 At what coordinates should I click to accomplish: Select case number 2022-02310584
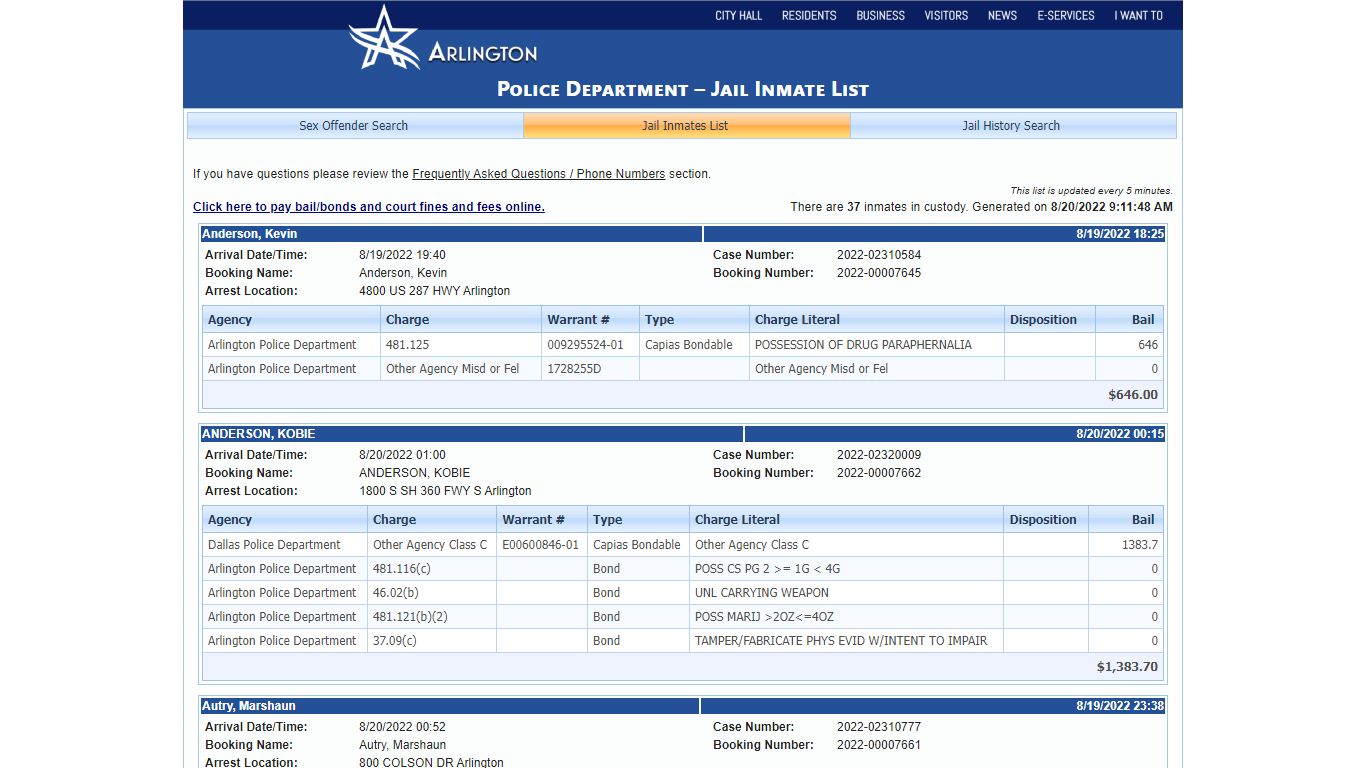tap(879, 255)
